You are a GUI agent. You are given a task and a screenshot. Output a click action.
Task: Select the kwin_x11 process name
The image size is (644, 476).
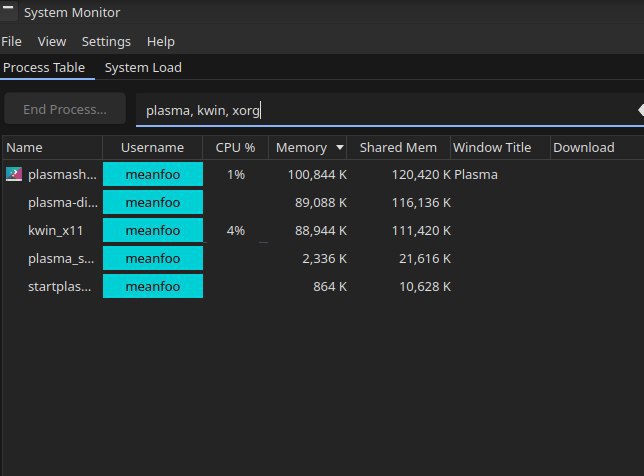pos(55,230)
